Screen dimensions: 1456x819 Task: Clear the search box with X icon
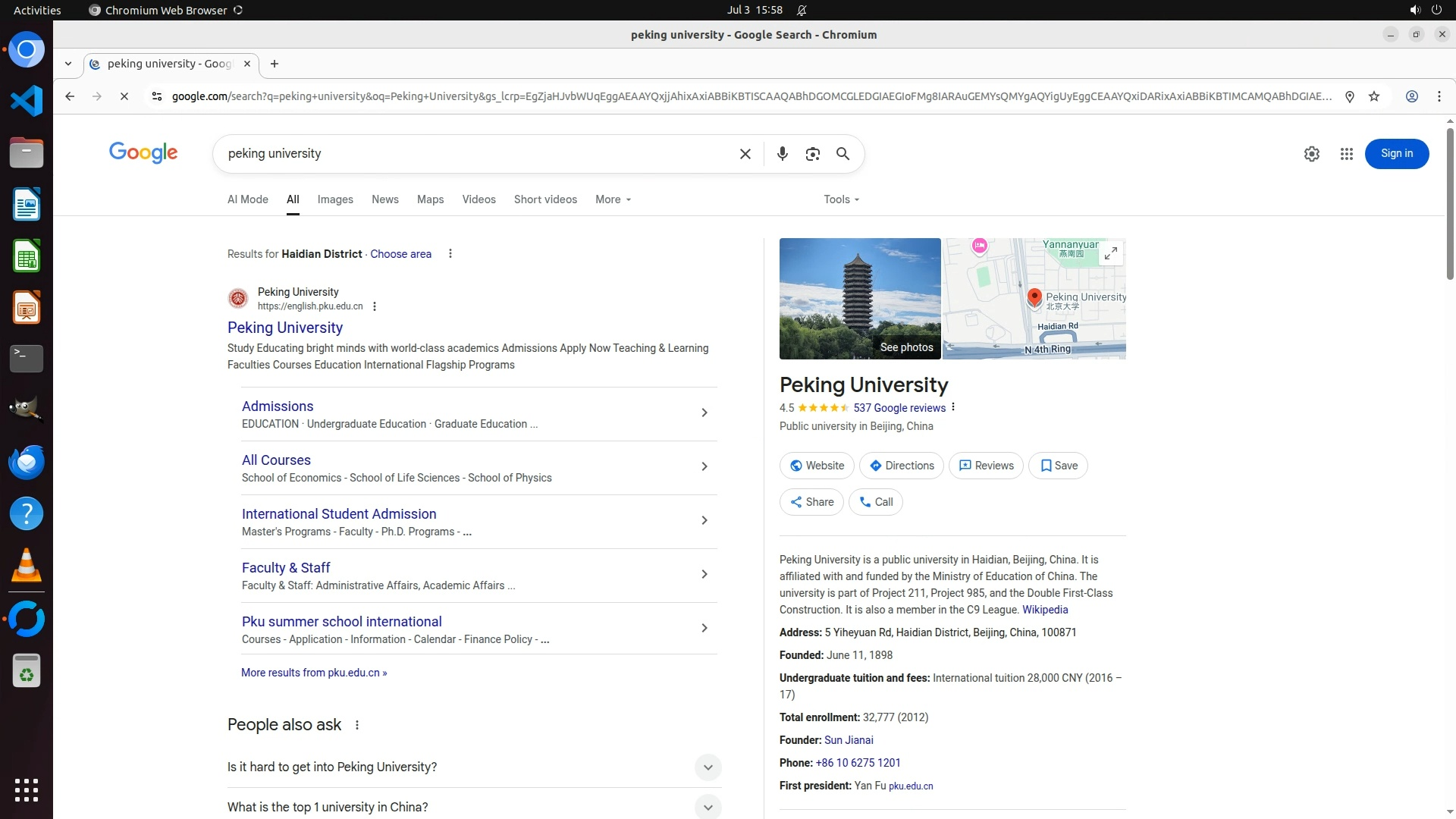(x=745, y=154)
